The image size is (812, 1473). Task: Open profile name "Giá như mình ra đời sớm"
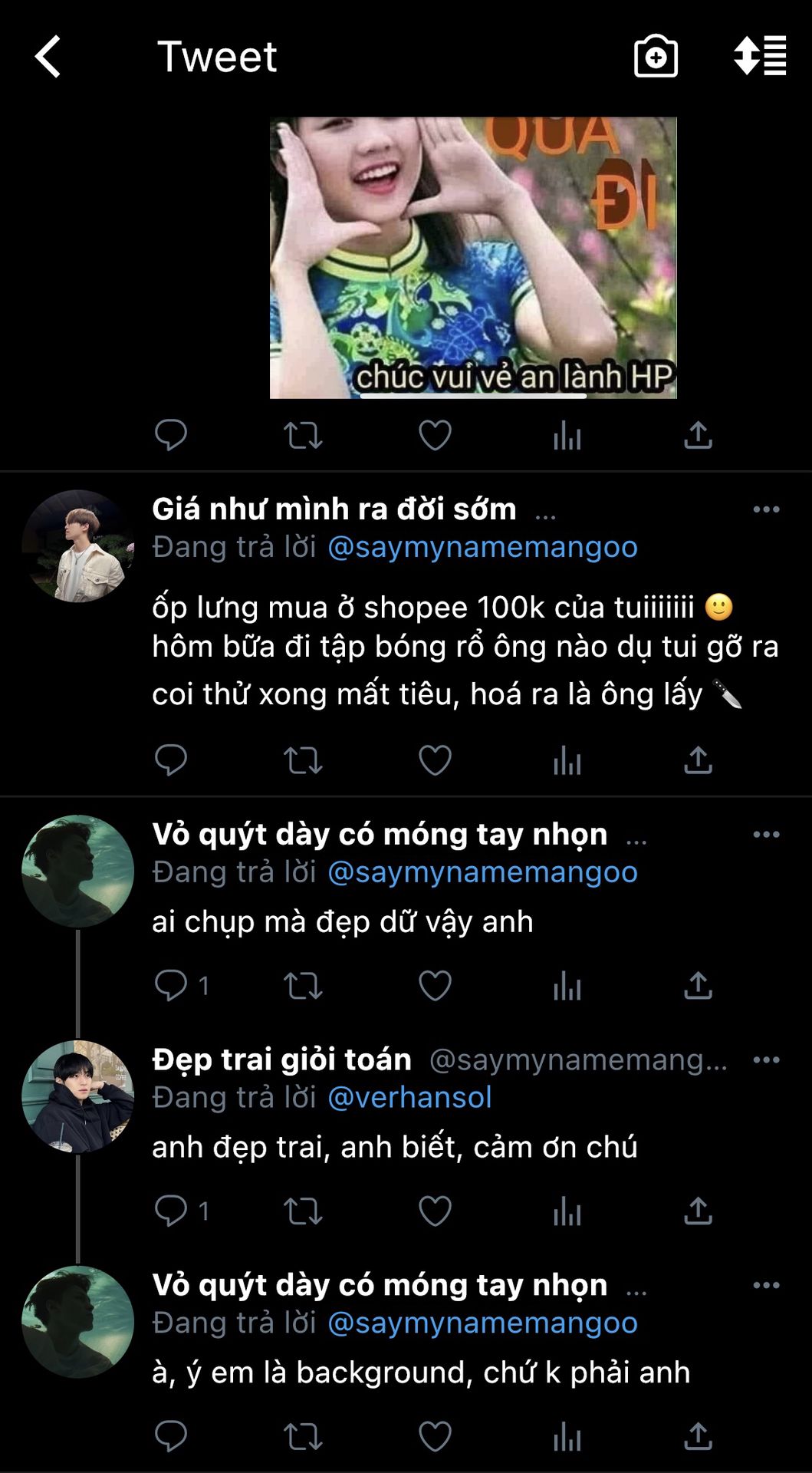[334, 509]
